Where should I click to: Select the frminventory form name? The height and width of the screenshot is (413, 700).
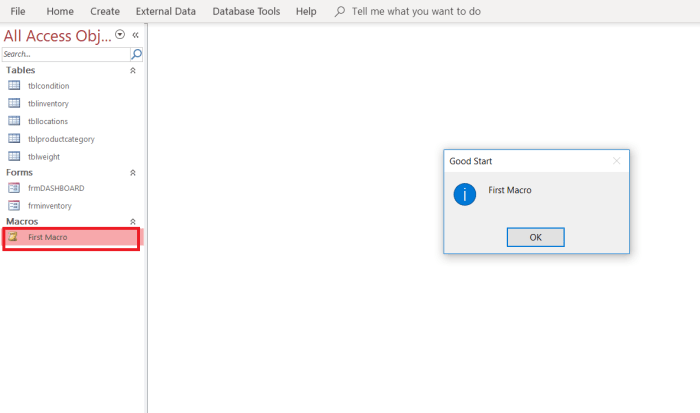pos(50,206)
